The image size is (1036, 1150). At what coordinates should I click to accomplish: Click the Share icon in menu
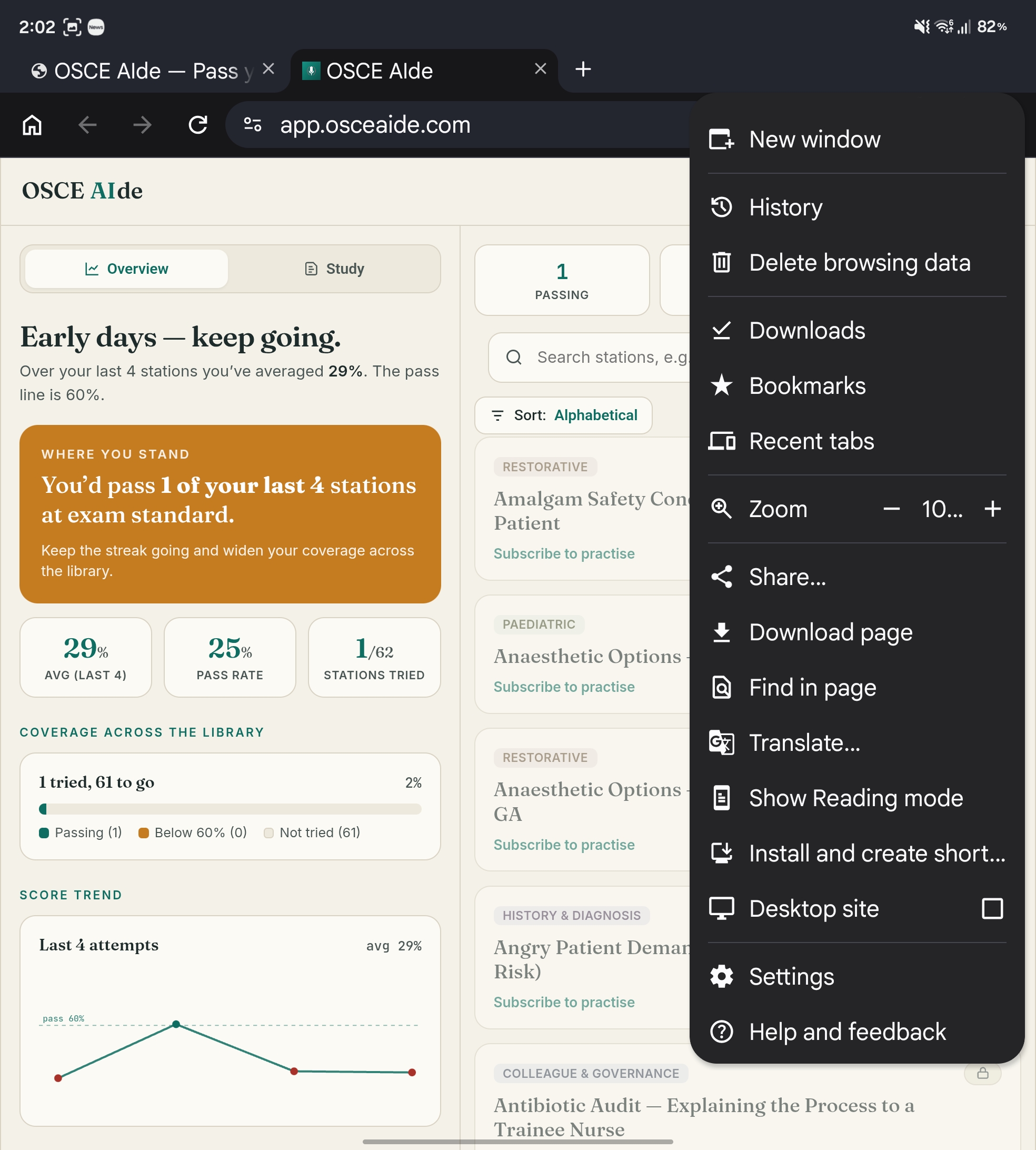pos(721,577)
